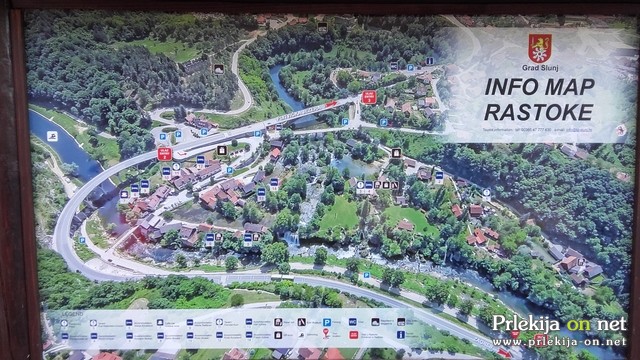
Task: Click the swimming icon on the left river
Action: (52, 136)
